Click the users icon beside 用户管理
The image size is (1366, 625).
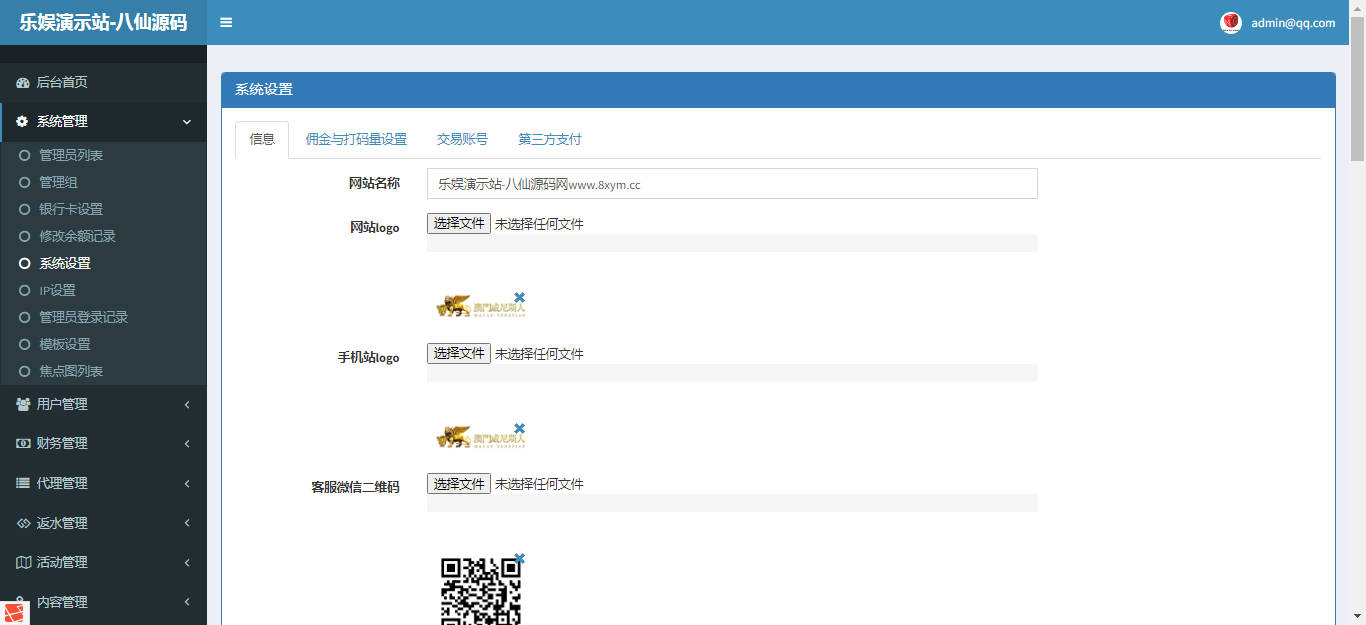coord(23,404)
